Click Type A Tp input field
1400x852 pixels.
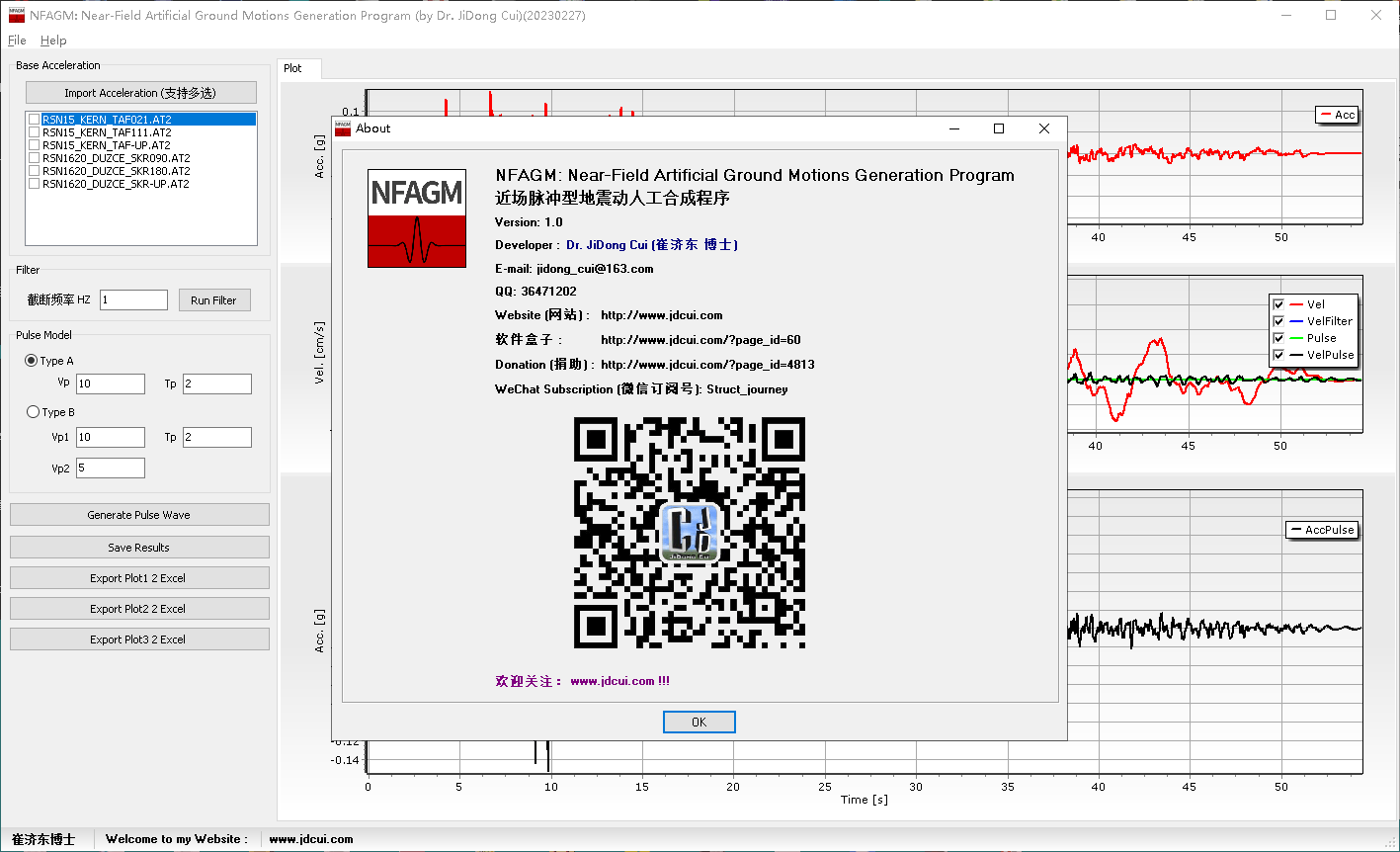click(x=217, y=383)
